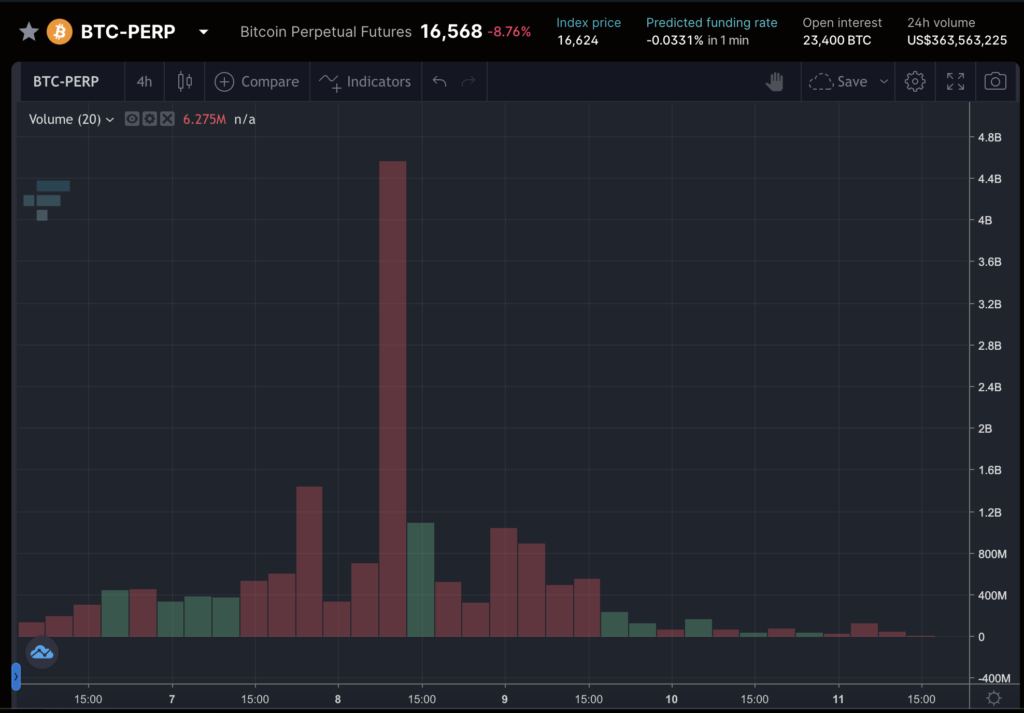Open the candlestick chart style selector
Image resolution: width=1024 pixels, height=713 pixels.
pyautogui.click(x=184, y=82)
